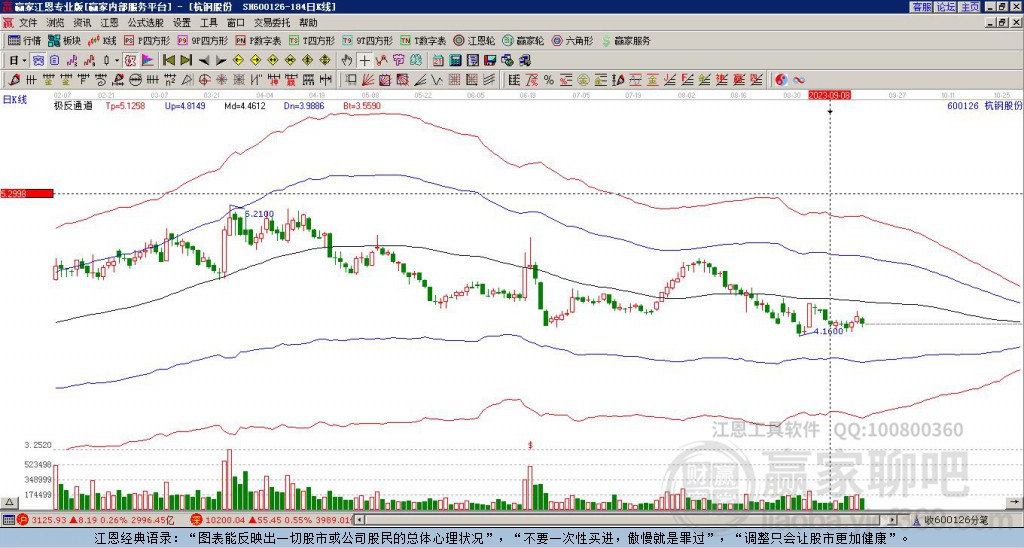Click the pink 节 icon

coord(398,61)
